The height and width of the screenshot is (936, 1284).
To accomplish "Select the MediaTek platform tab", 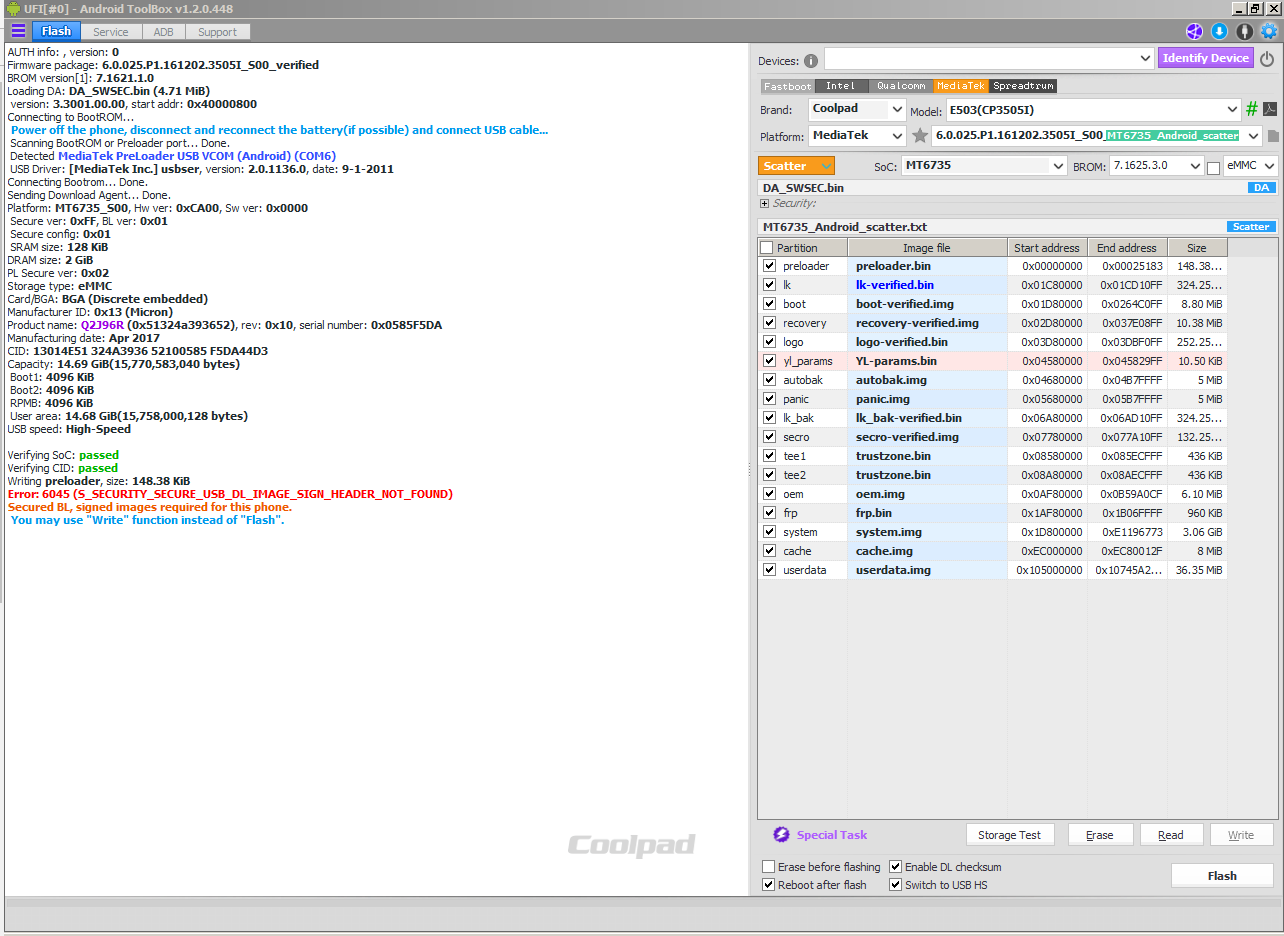I will point(961,86).
